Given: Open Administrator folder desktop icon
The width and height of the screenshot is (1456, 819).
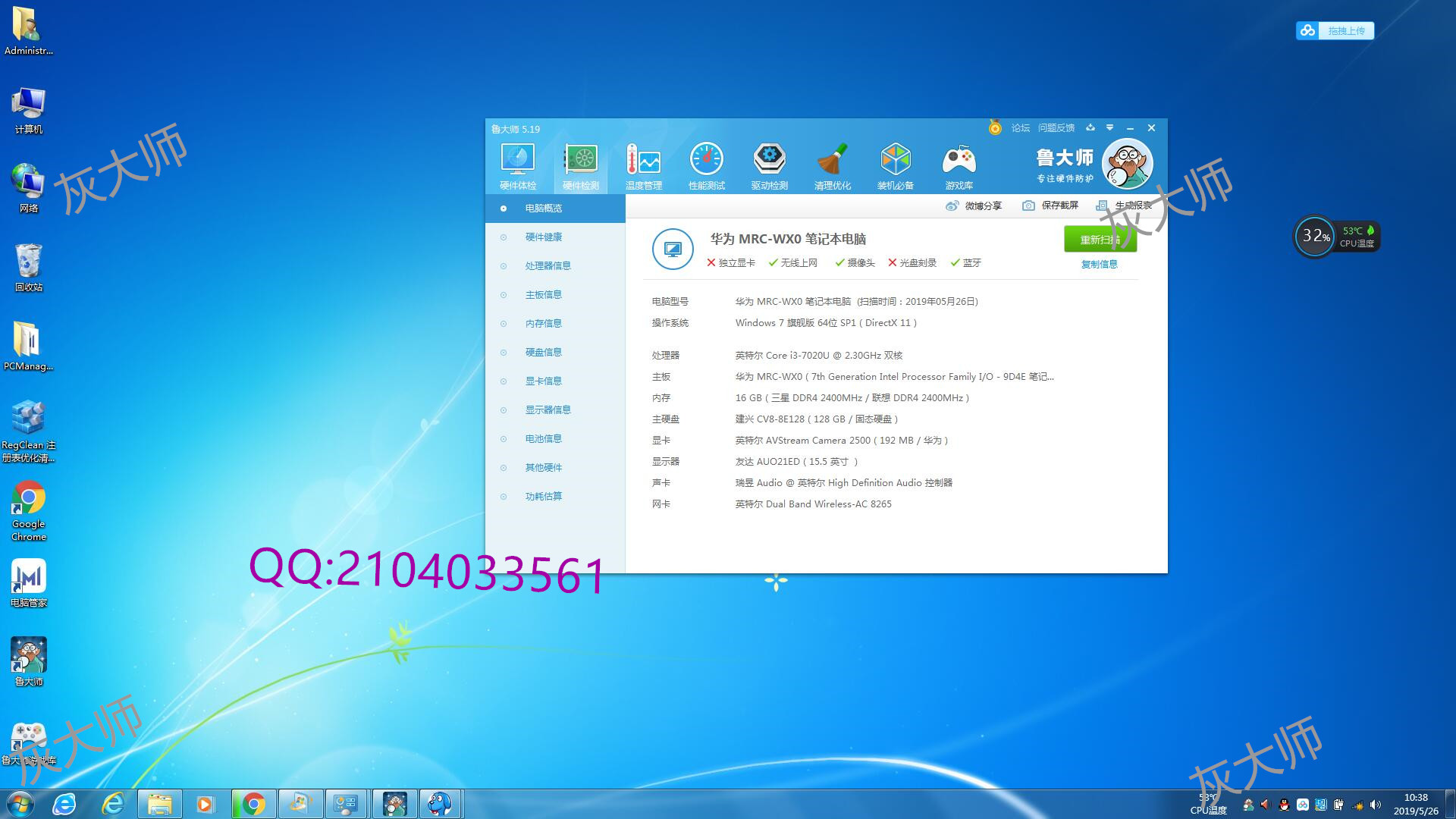Looking at the screenshot, I should point(28,30).
